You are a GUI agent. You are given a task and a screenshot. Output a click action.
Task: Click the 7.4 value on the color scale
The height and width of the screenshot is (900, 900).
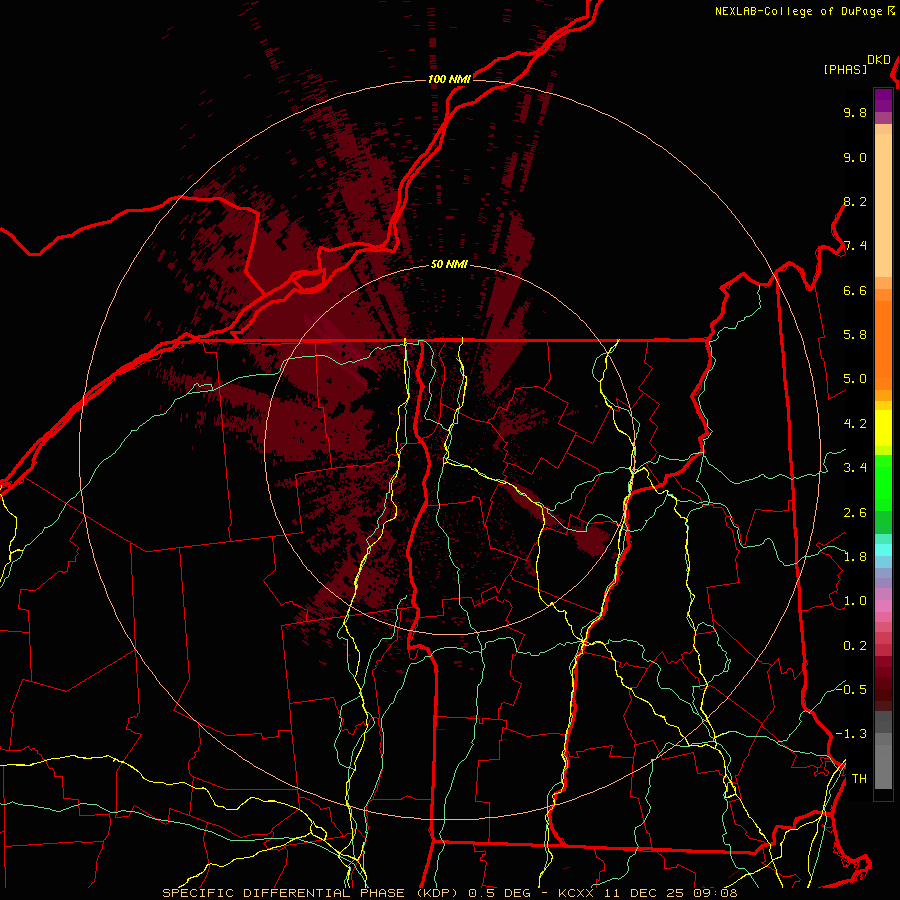coord(855,246)
